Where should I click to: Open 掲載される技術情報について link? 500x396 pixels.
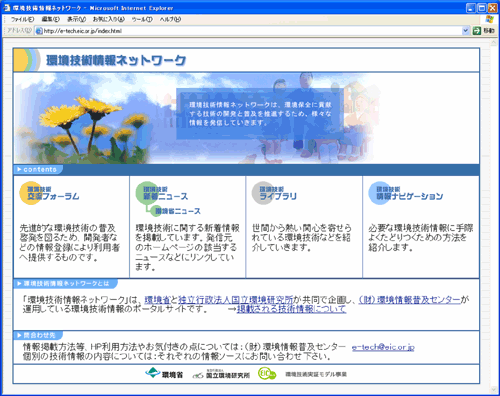[291, 309]
